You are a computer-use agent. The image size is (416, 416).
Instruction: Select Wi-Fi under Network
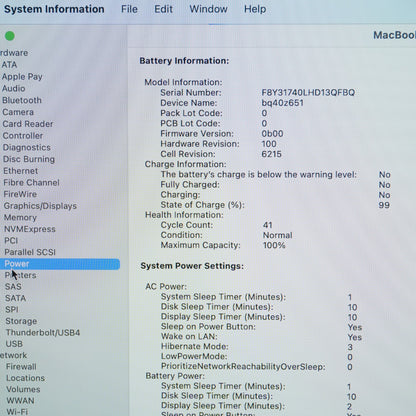point(17,412)
